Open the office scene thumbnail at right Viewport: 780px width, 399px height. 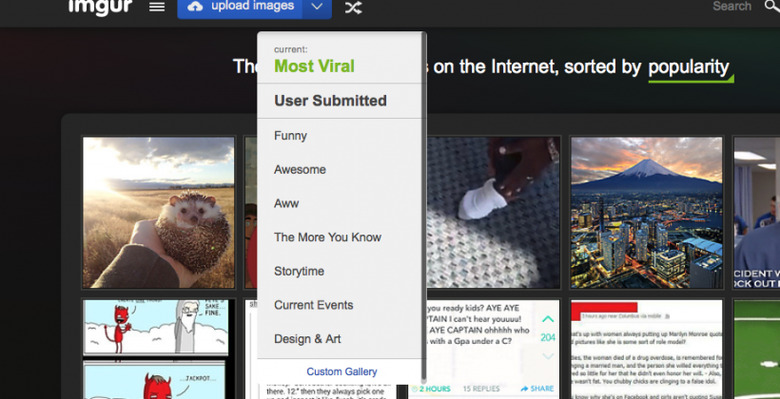tap(757, 213)
